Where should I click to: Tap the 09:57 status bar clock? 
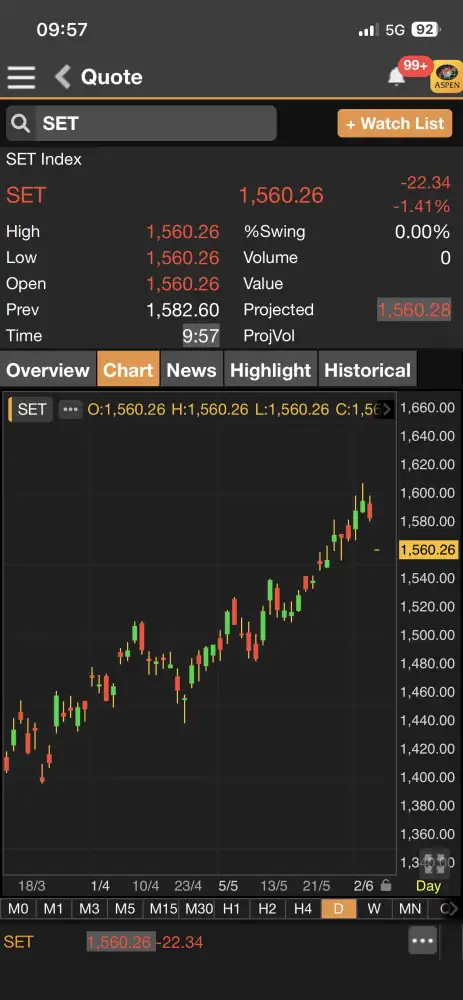click(x=62, y=29)
